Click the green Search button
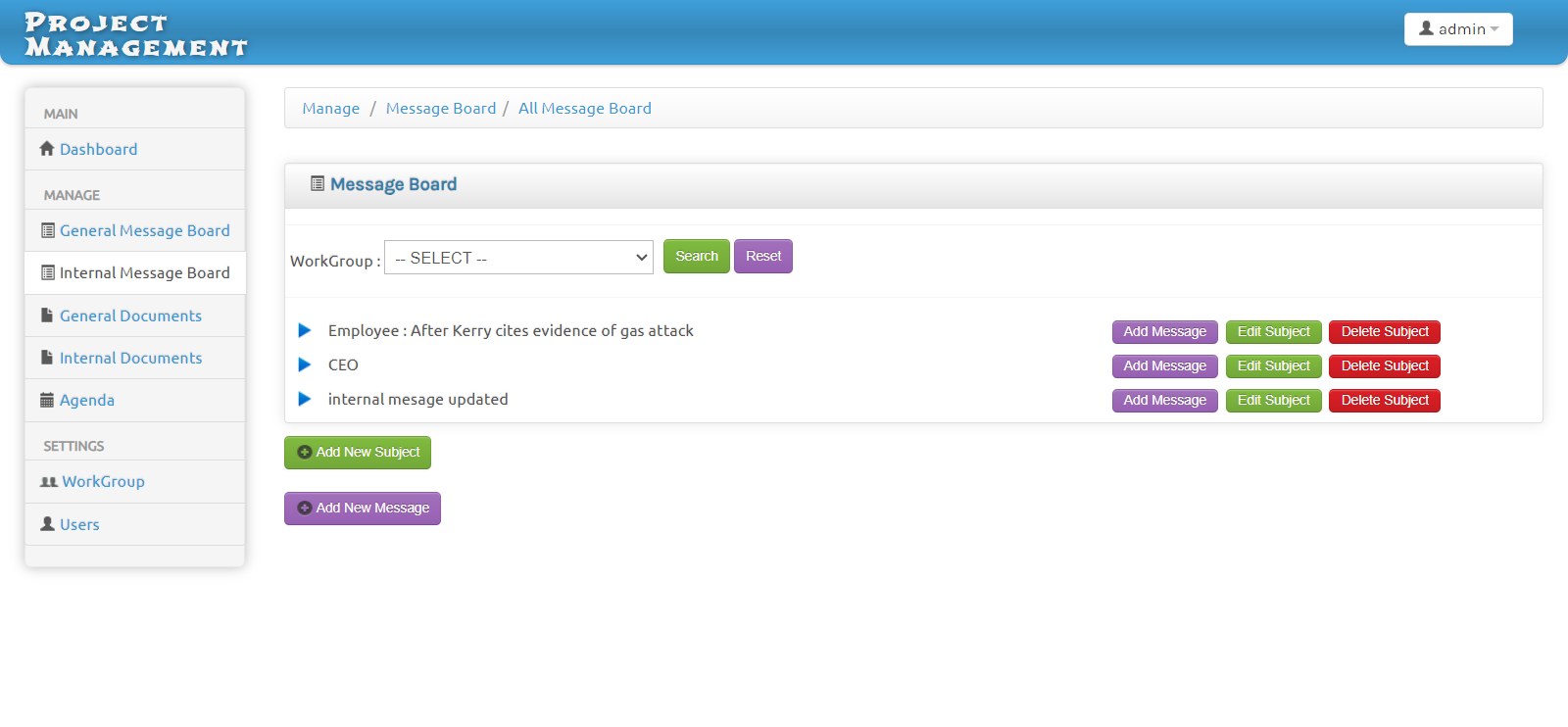Viewport: 1568px width, 727px height. [697, 257]
